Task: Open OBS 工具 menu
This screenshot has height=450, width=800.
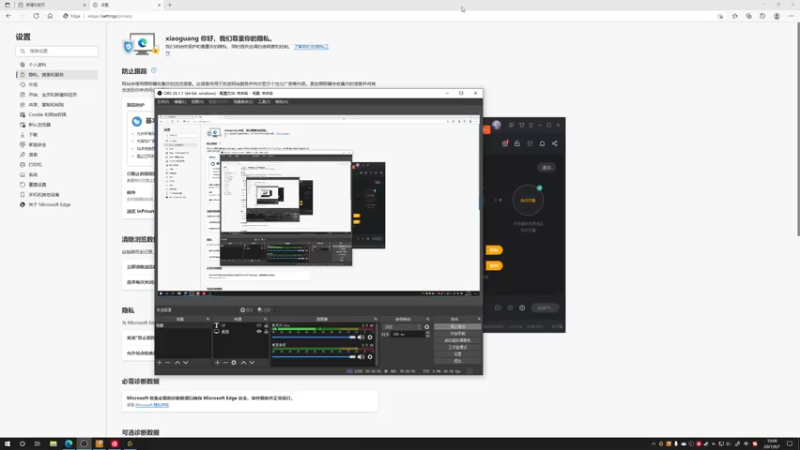Action: click(264, 102)
